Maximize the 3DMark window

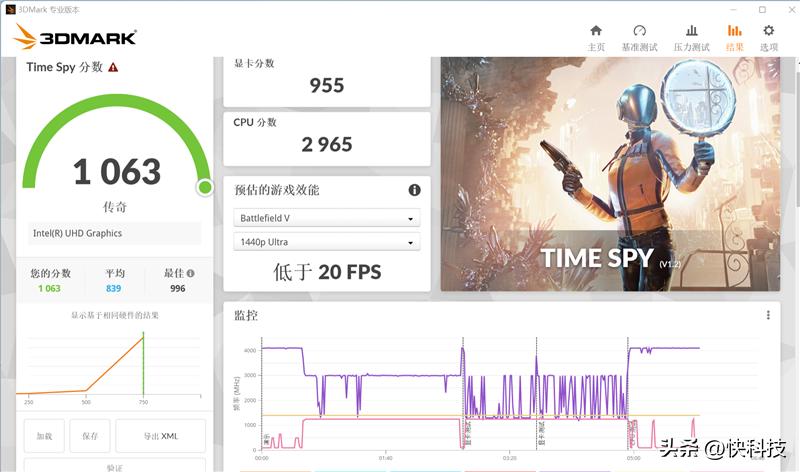pos(762,10)
